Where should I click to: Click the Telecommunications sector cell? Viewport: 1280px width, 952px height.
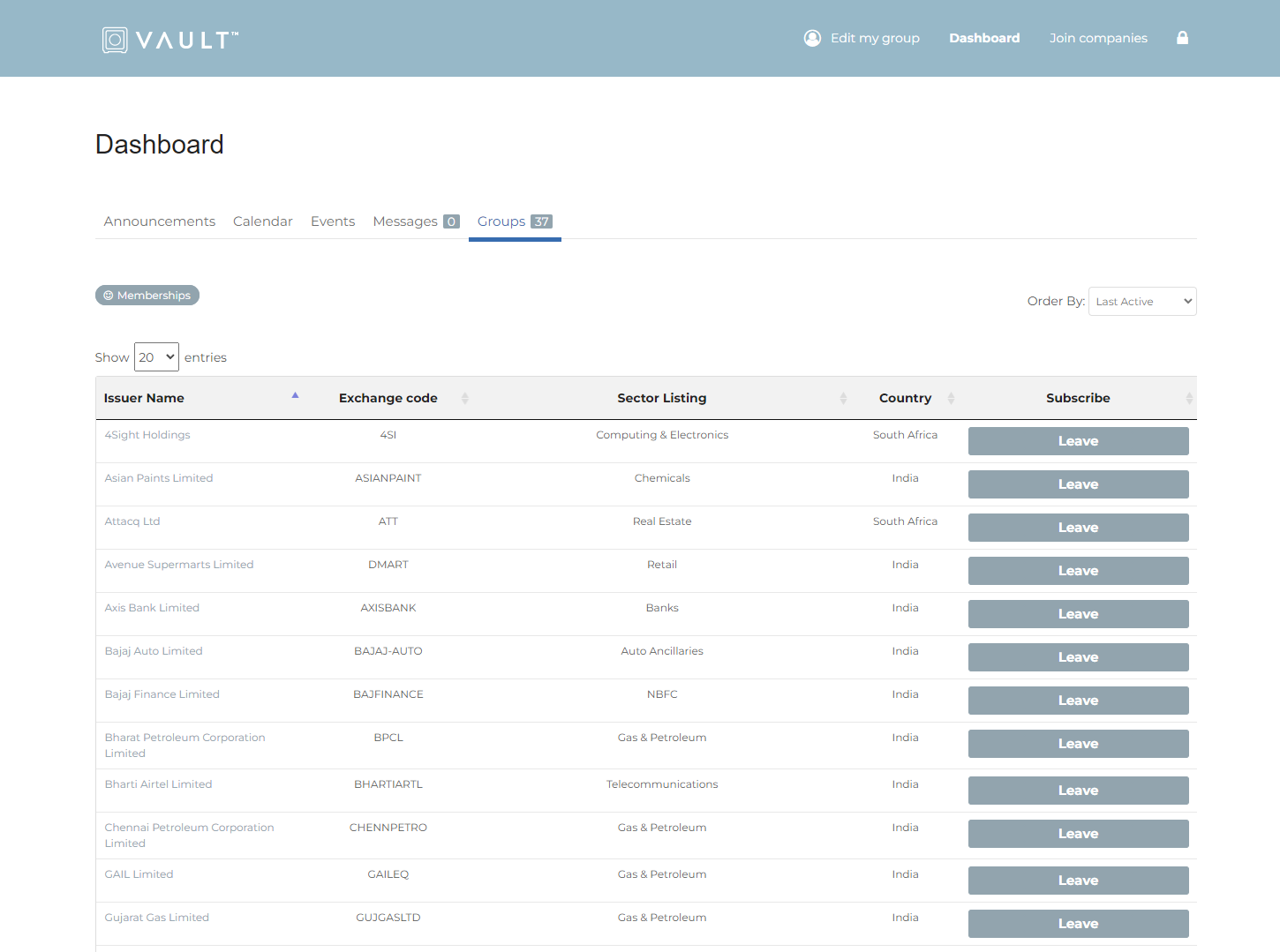pyautogui.click(x=662, y=784)
